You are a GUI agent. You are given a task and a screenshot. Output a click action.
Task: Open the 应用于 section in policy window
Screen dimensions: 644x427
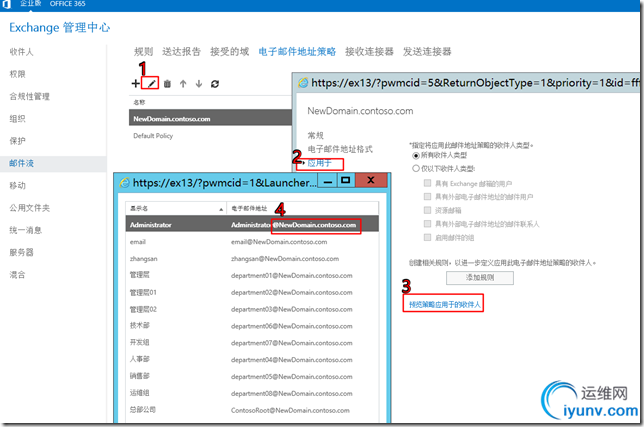tap(319, 163)
